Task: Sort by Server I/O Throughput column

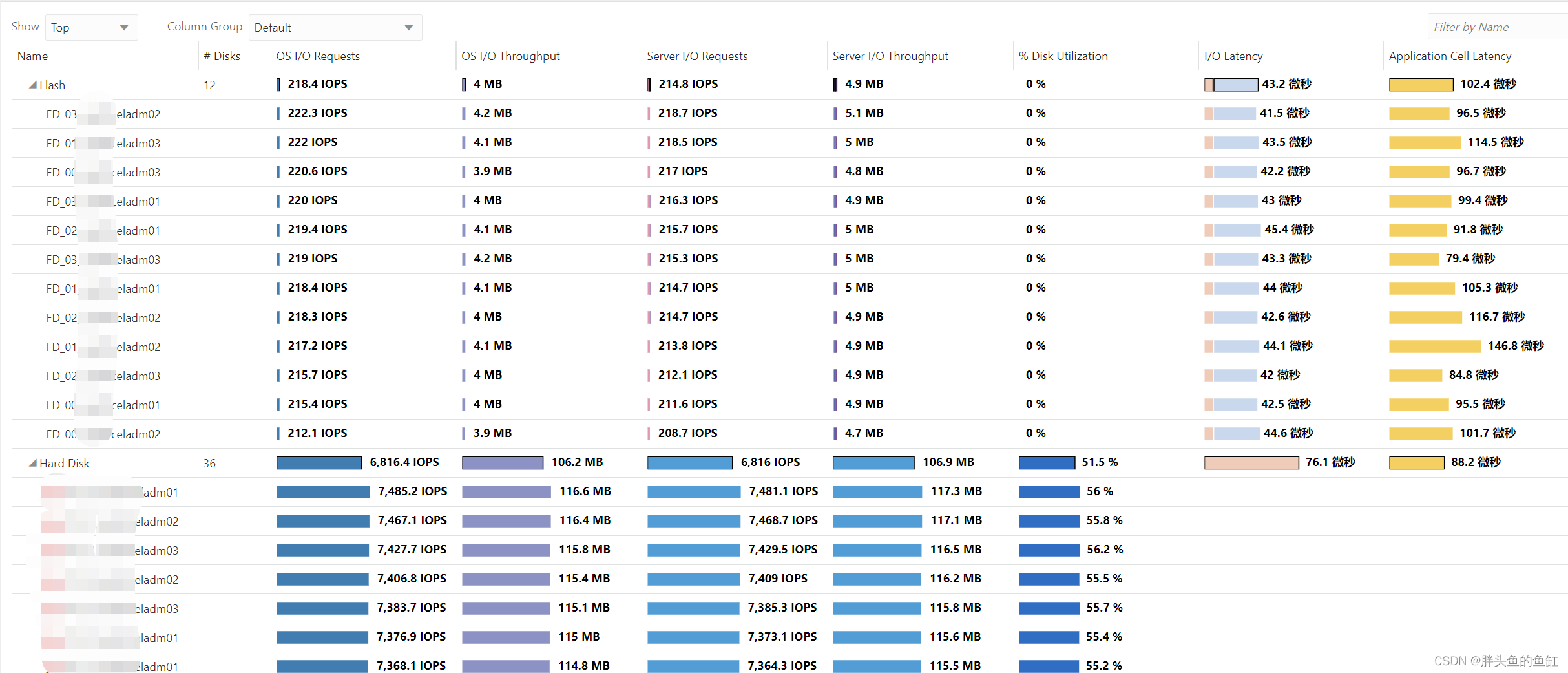Action: (890, 56)
